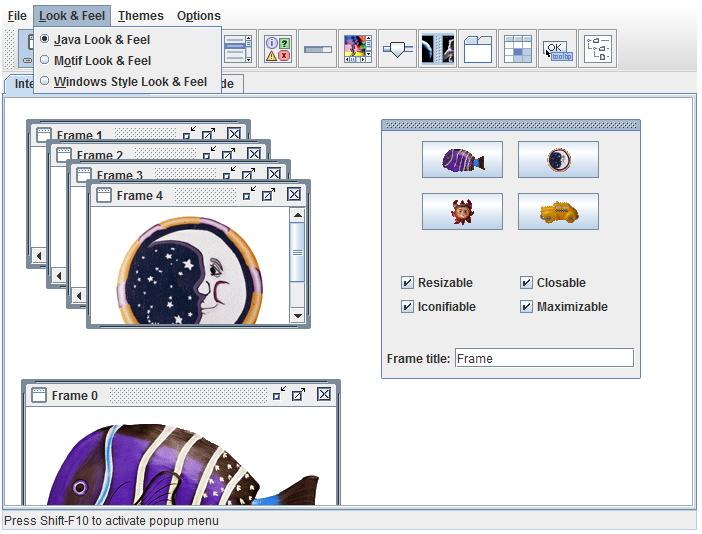Viewport: 702px width, 534px height.
Task: Click "Press Shift-F10 to activate popup menu" status text
Action: [111, 521]
